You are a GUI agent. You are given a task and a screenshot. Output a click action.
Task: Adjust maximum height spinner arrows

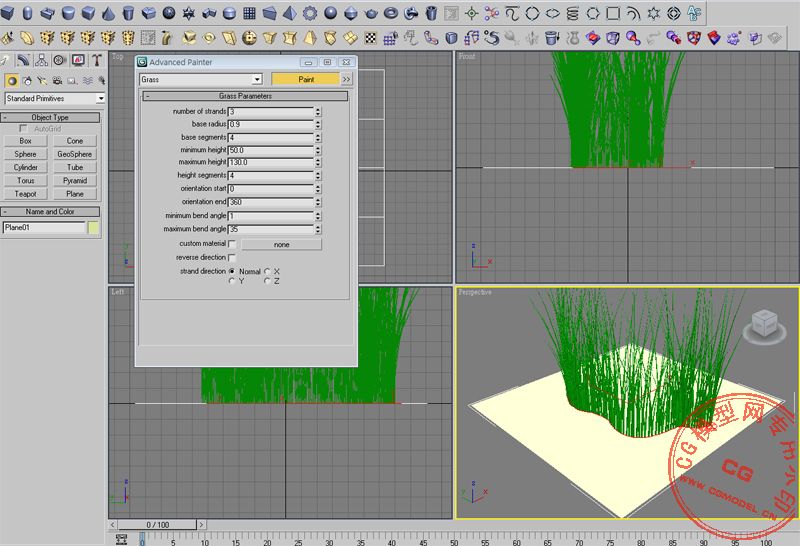point(318,162)
